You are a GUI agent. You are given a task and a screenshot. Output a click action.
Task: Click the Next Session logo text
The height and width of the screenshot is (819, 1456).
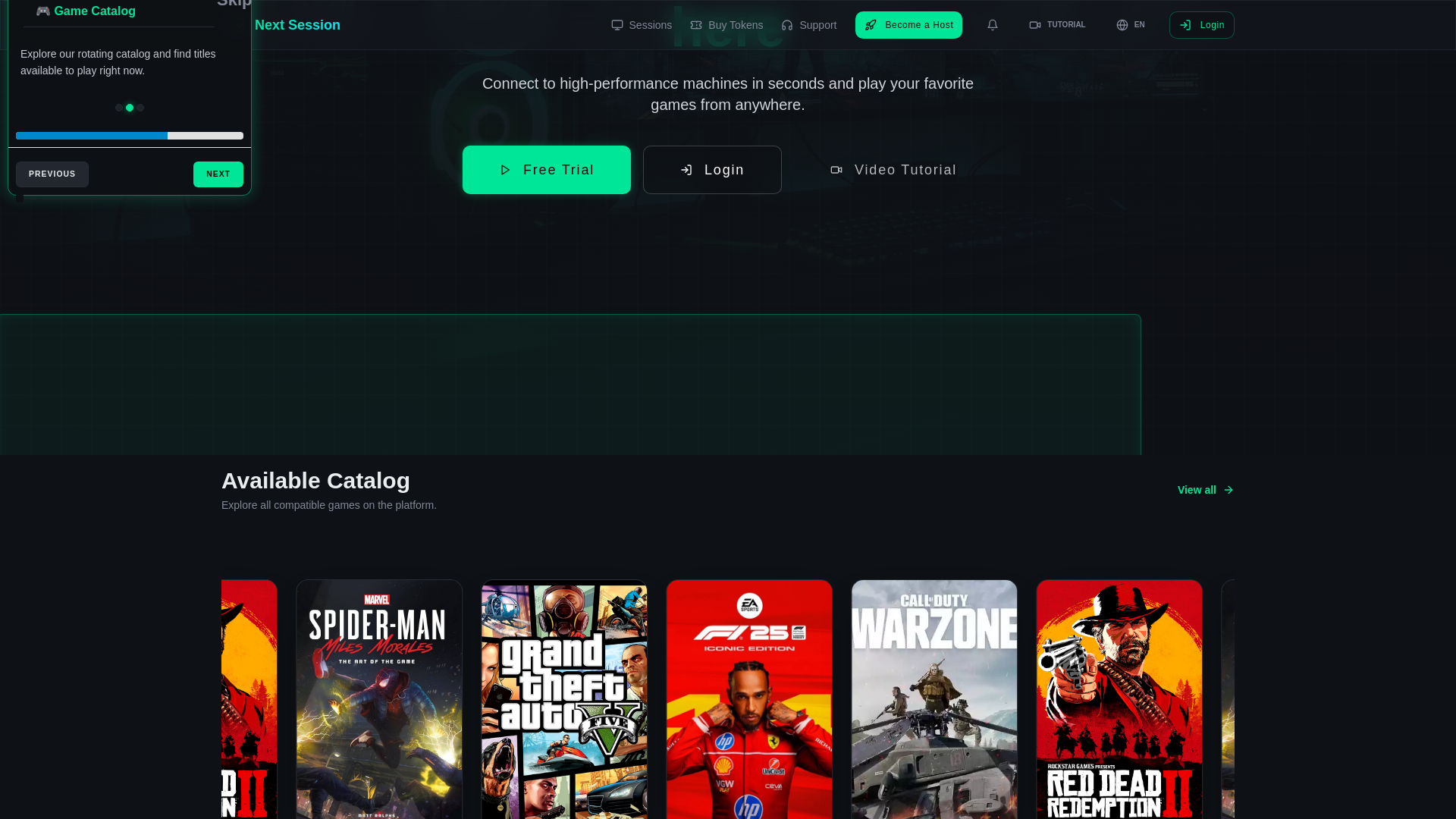coord(297,25)
